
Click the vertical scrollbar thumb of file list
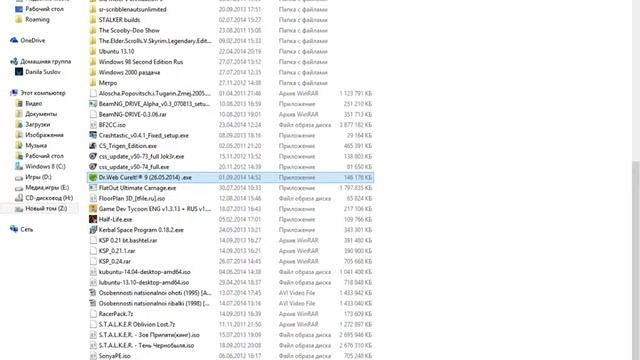pyautogui.click(x=636, y=260)
